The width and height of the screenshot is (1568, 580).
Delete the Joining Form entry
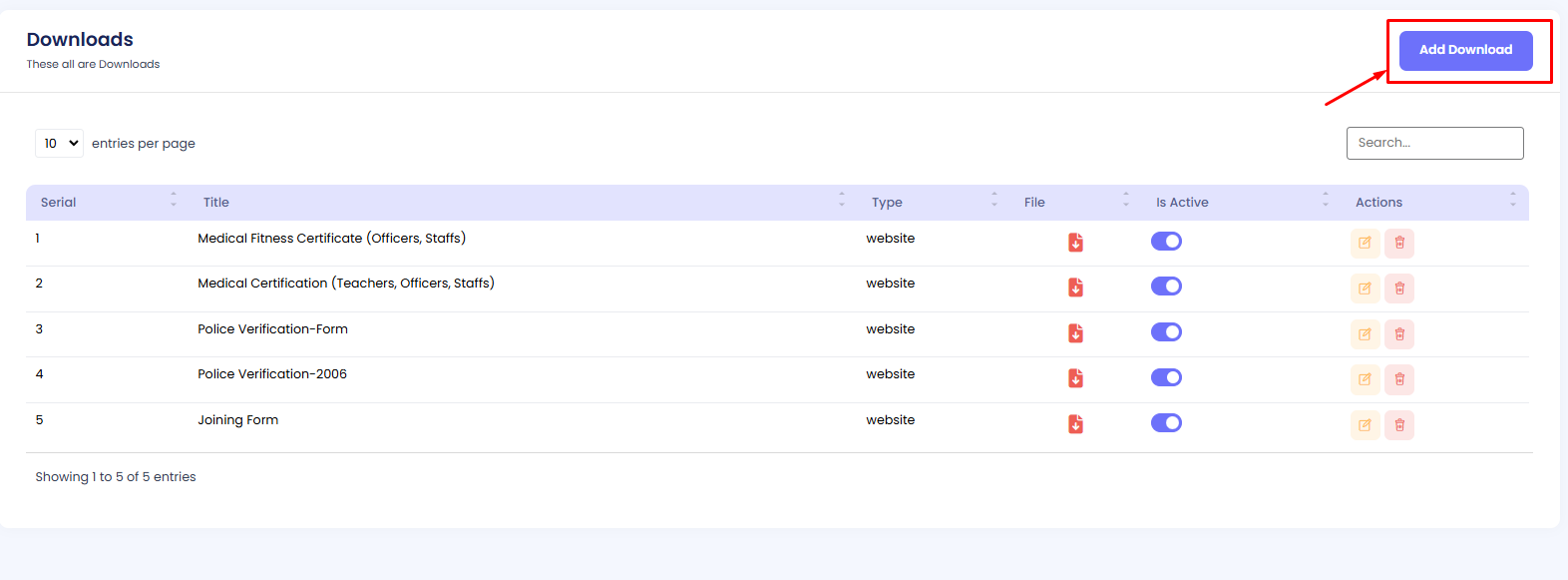[1399, 425]
